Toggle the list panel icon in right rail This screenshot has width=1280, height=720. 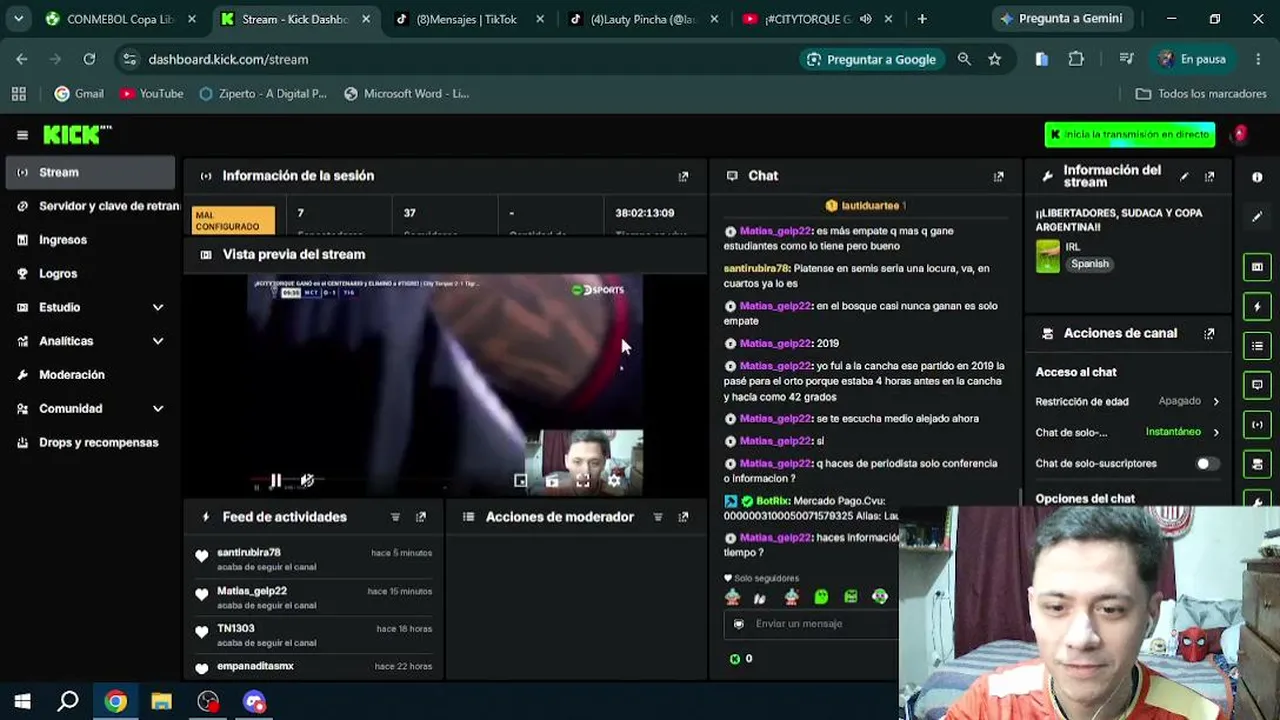(x=1257, y=346)
